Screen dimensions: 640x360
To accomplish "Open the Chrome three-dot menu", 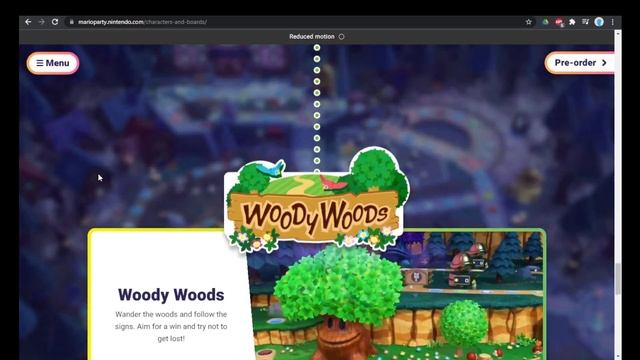I will [x=612, y=22].
